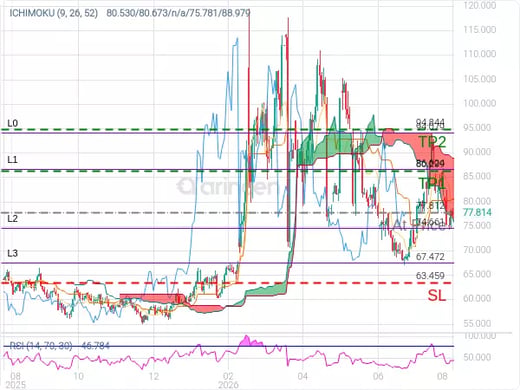Viewport: 520px width, 390px height.
Task: Select the red SL stop-loss label
Action: 437,295
